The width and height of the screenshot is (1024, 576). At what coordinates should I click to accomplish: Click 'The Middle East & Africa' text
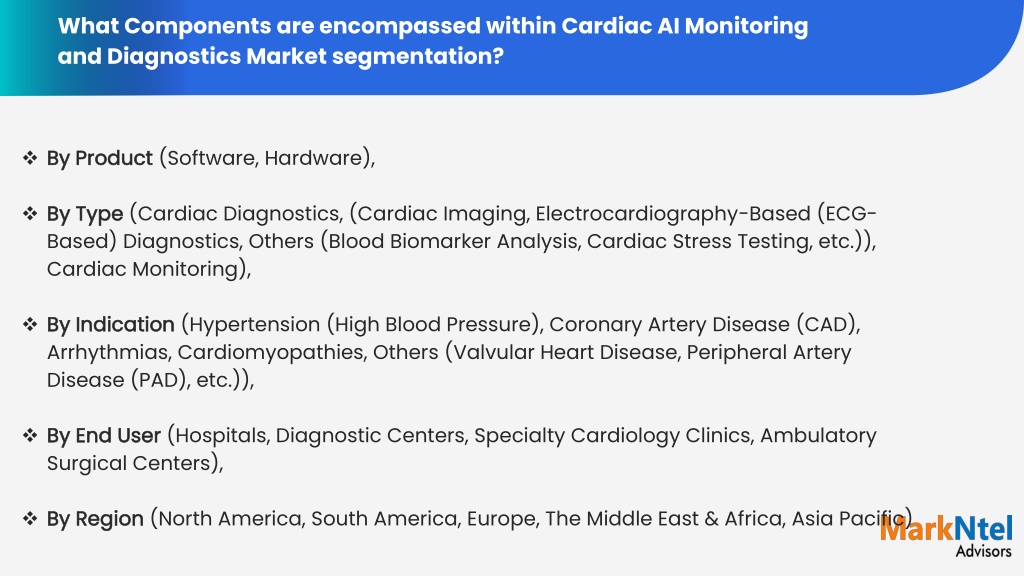pyautogui.click(x=664, y=519)
